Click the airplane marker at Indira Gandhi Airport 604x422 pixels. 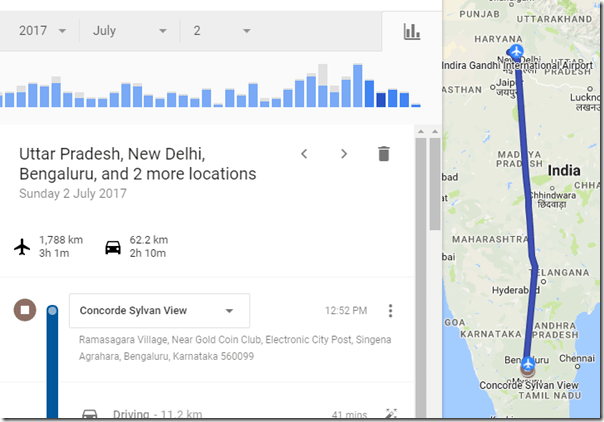coord(515,52)
